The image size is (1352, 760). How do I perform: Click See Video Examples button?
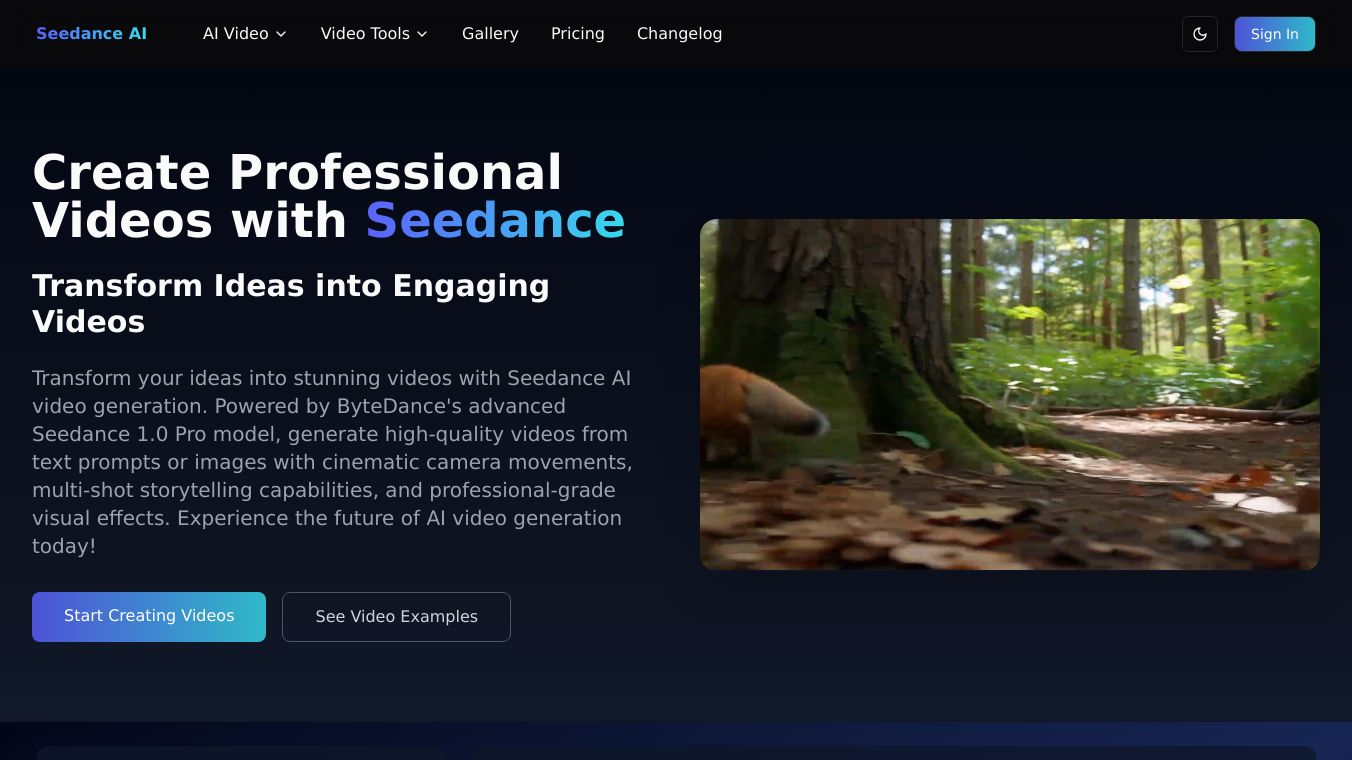point(396,617)
